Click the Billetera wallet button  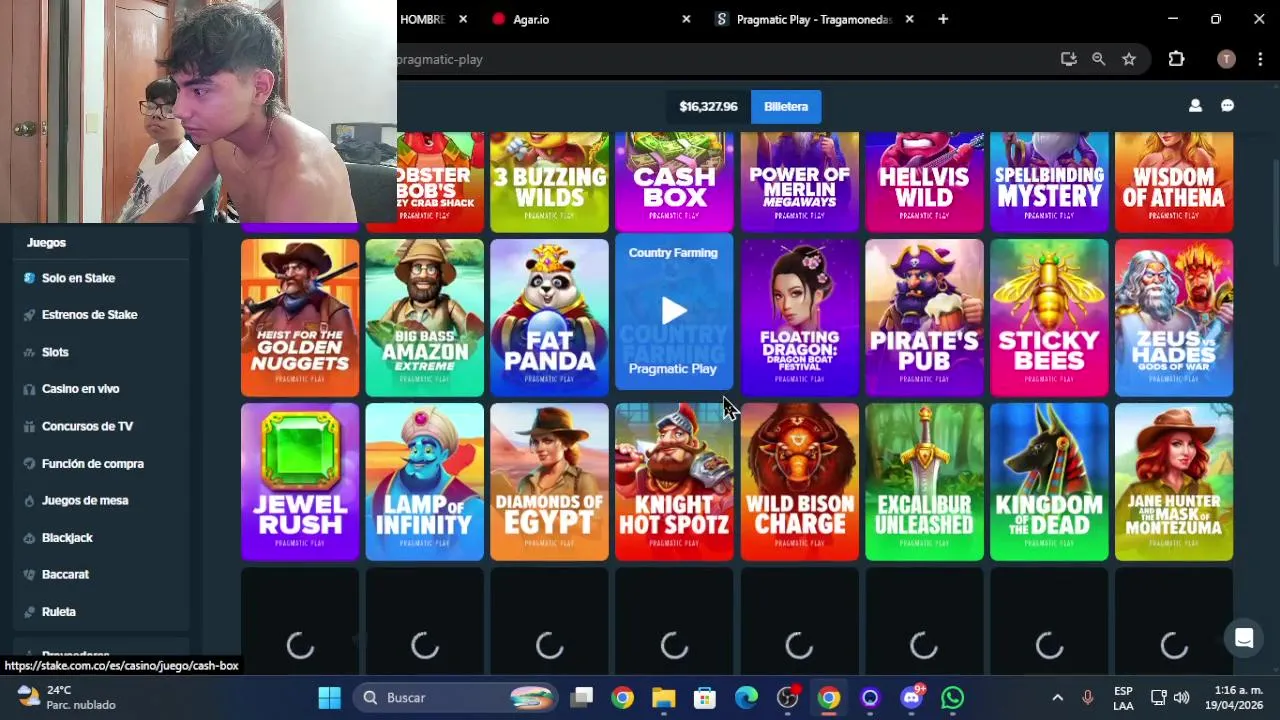[786, 106]
